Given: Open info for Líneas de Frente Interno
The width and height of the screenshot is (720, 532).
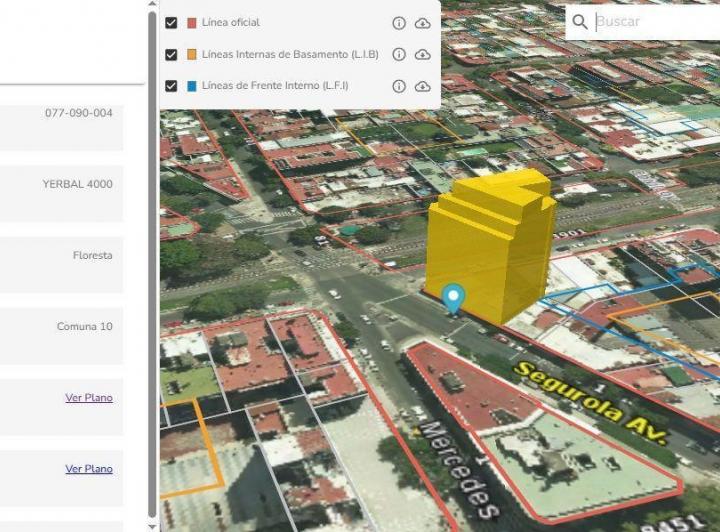Looking at the screenshot, I should (x=399, y=86).
